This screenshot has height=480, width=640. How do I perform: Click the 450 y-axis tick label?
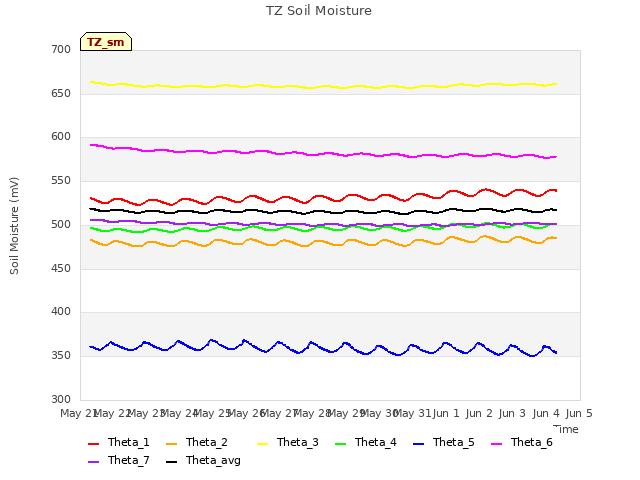tap(61, 269)
